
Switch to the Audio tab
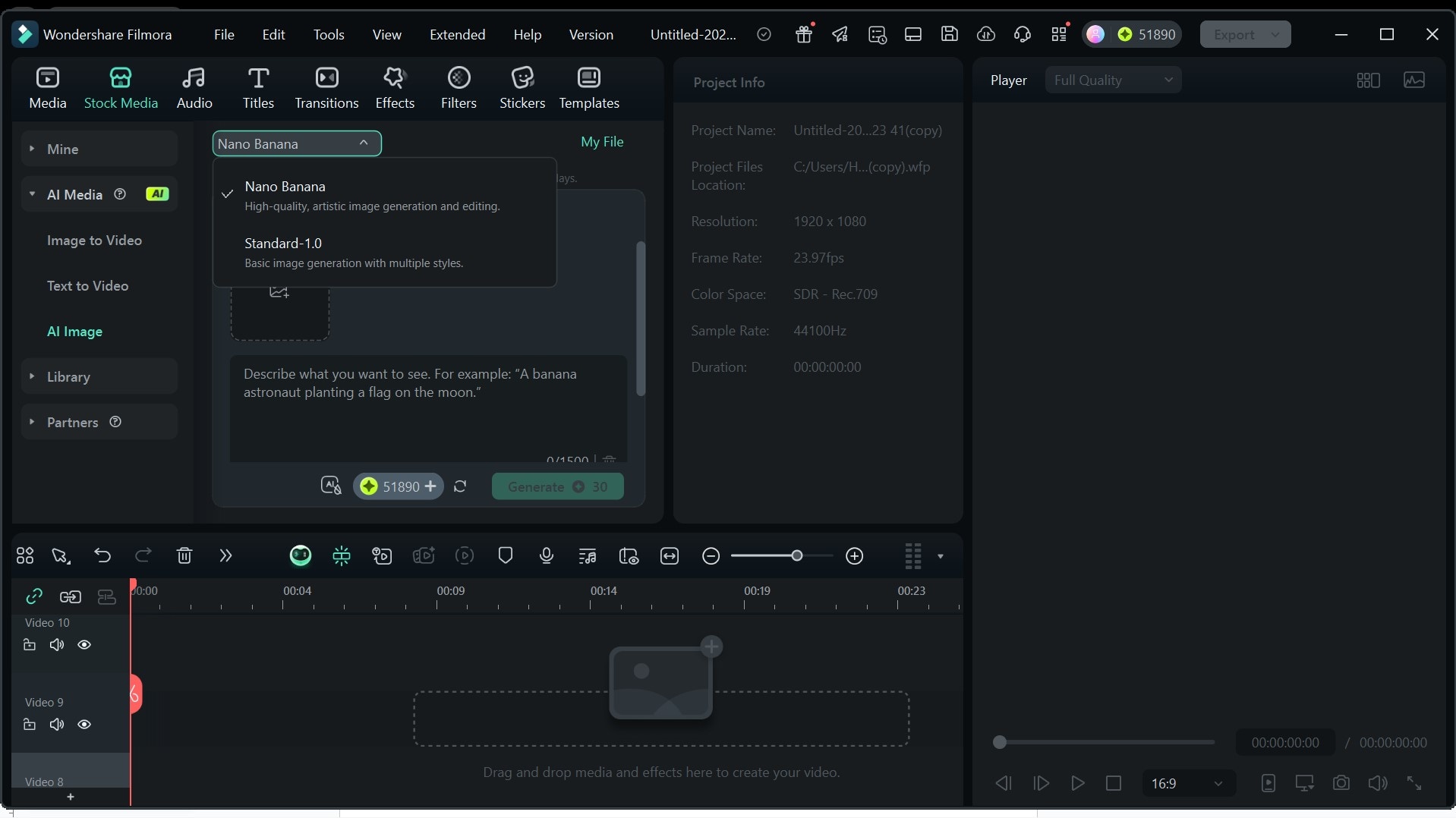click(194, 88)
